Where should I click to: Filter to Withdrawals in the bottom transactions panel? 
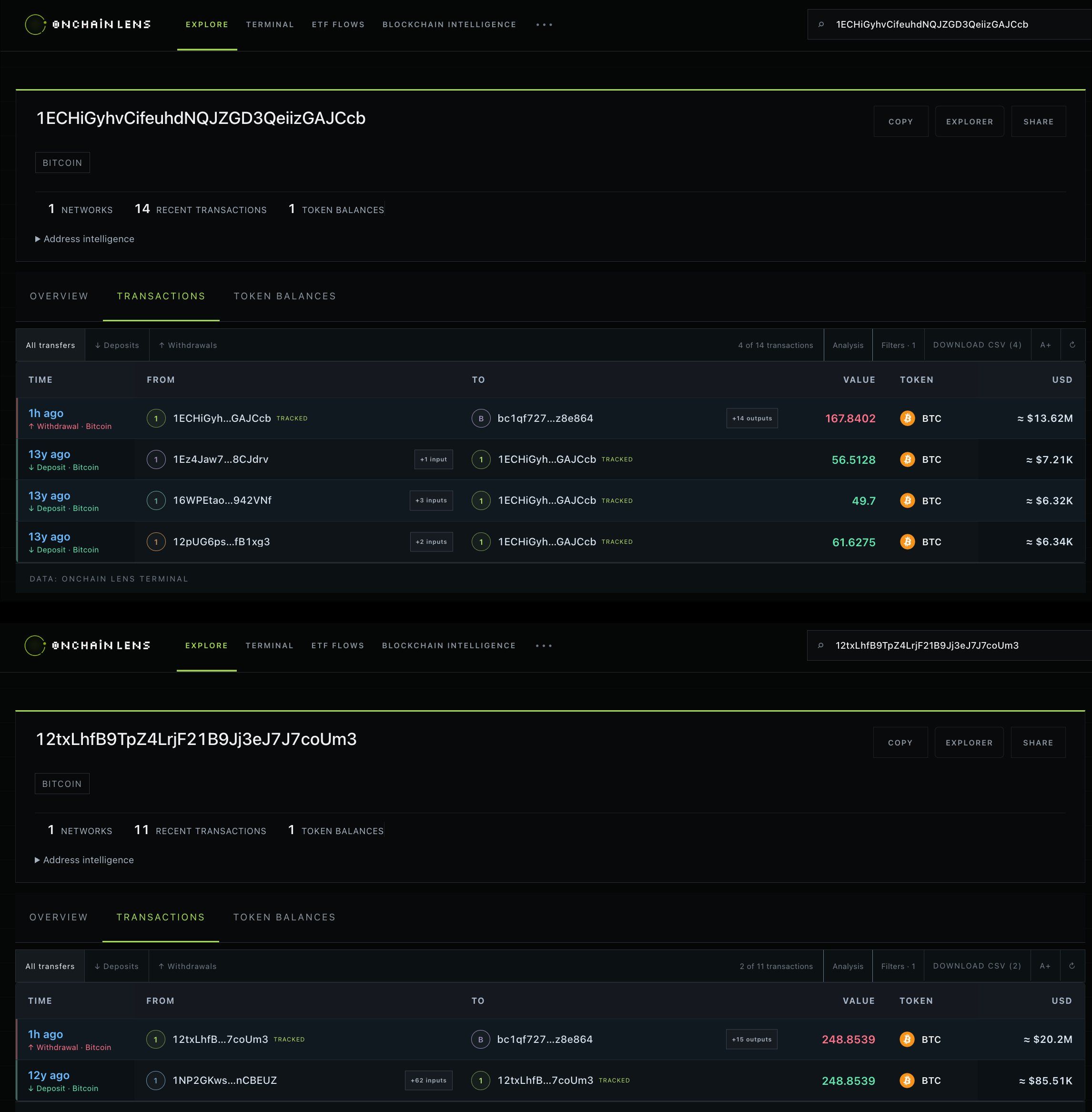[188, 966]
